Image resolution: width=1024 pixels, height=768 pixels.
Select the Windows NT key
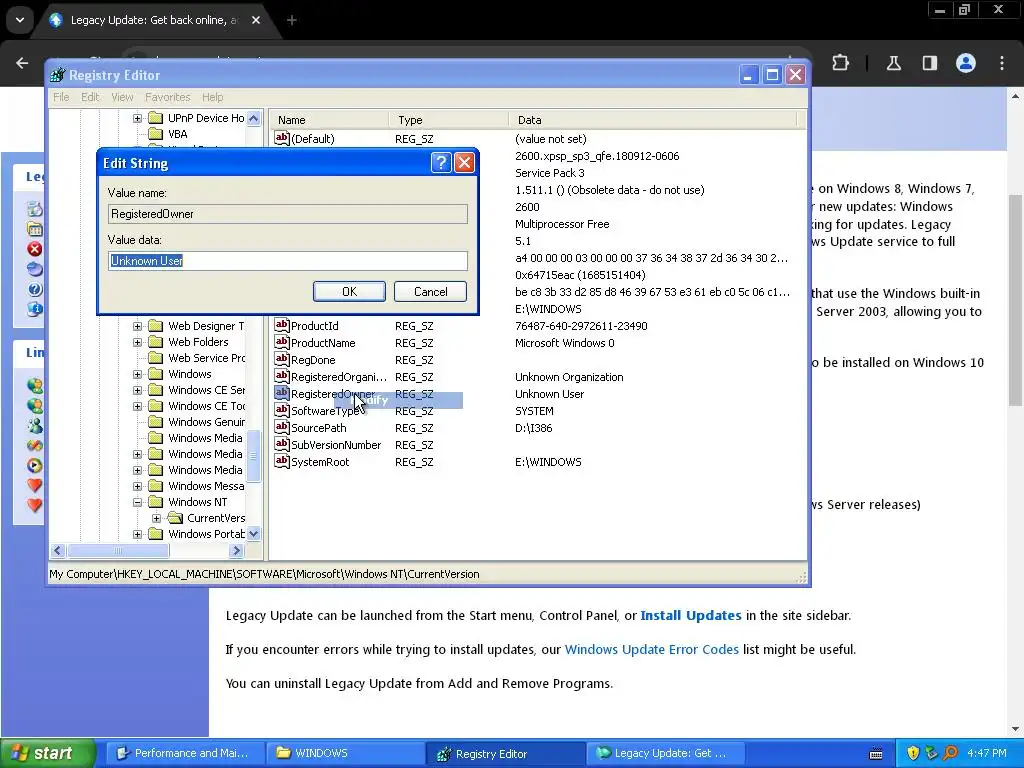point(197,502)
